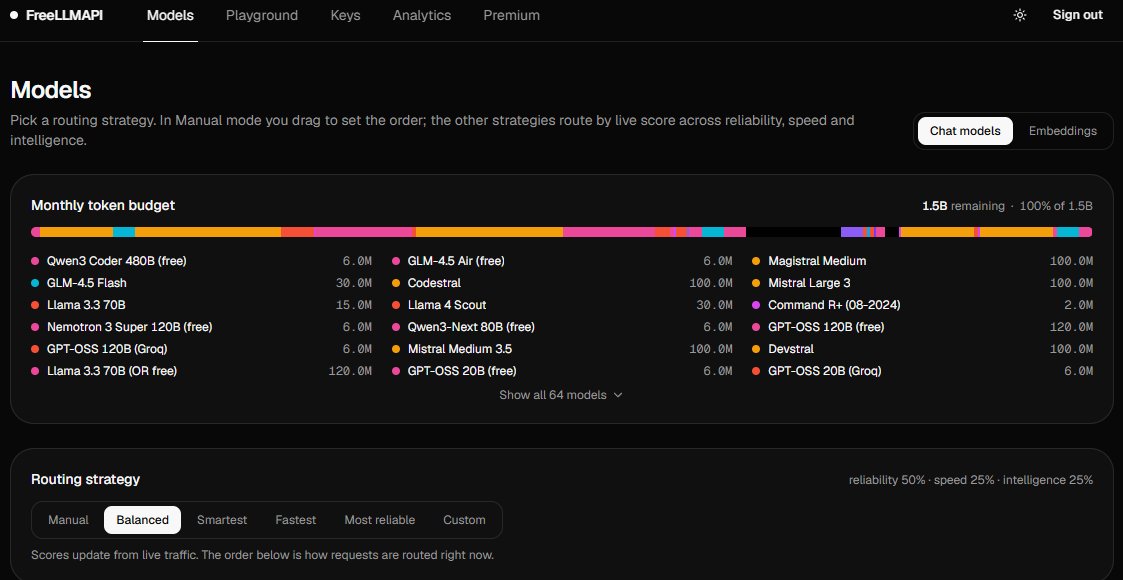Click the Routing strategy heading
Viewport: 1123px width, 580px height.
(85, 479)
